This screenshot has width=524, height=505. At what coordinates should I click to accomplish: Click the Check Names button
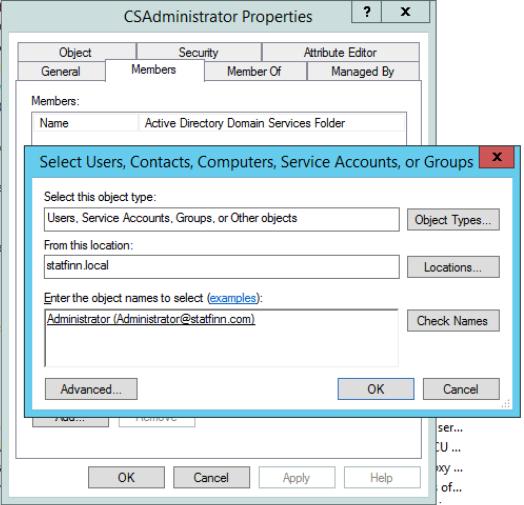pos(453,321)
